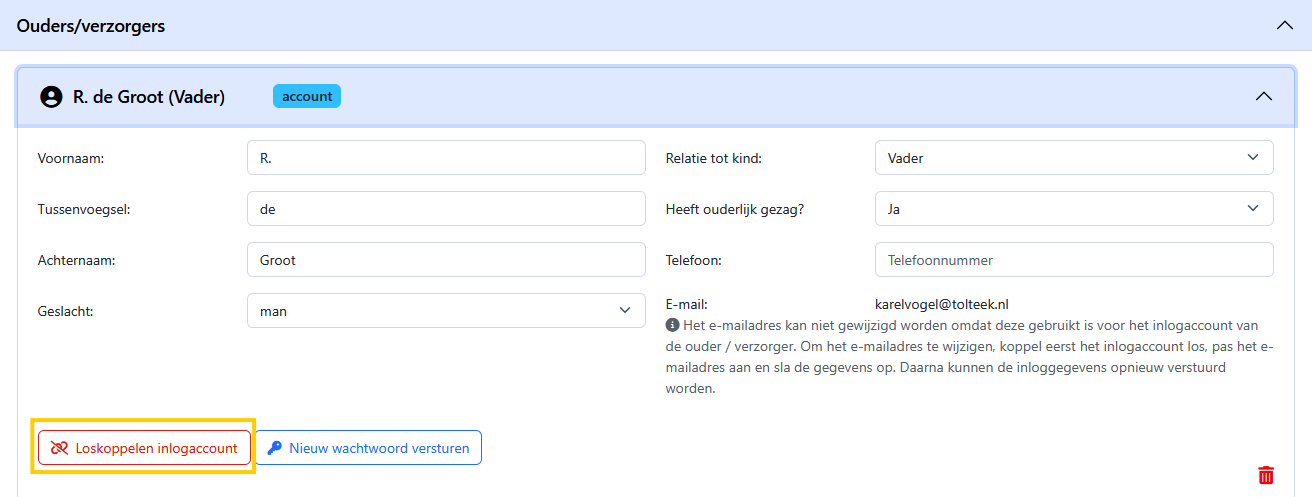Open the Geslacht dropdown

446,311
